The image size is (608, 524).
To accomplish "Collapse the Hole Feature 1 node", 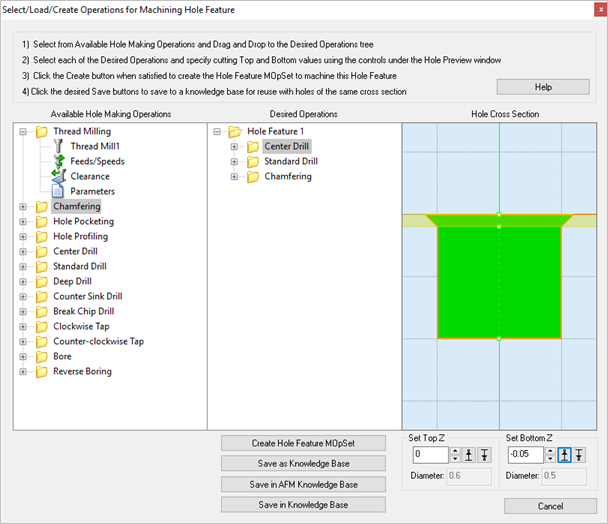I will (217, 131).
